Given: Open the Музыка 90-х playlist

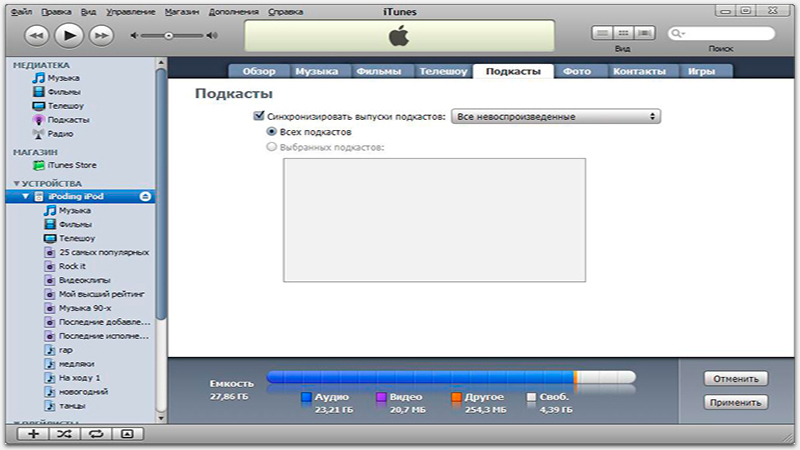Looking at the screenshot, I should (x=77, y=308).
